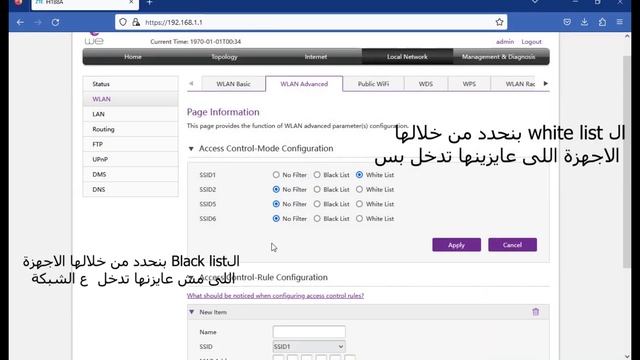Open Management & Diagnosis menu
Image resolution: width=640 pixels, height=360 pixels.
498,57
